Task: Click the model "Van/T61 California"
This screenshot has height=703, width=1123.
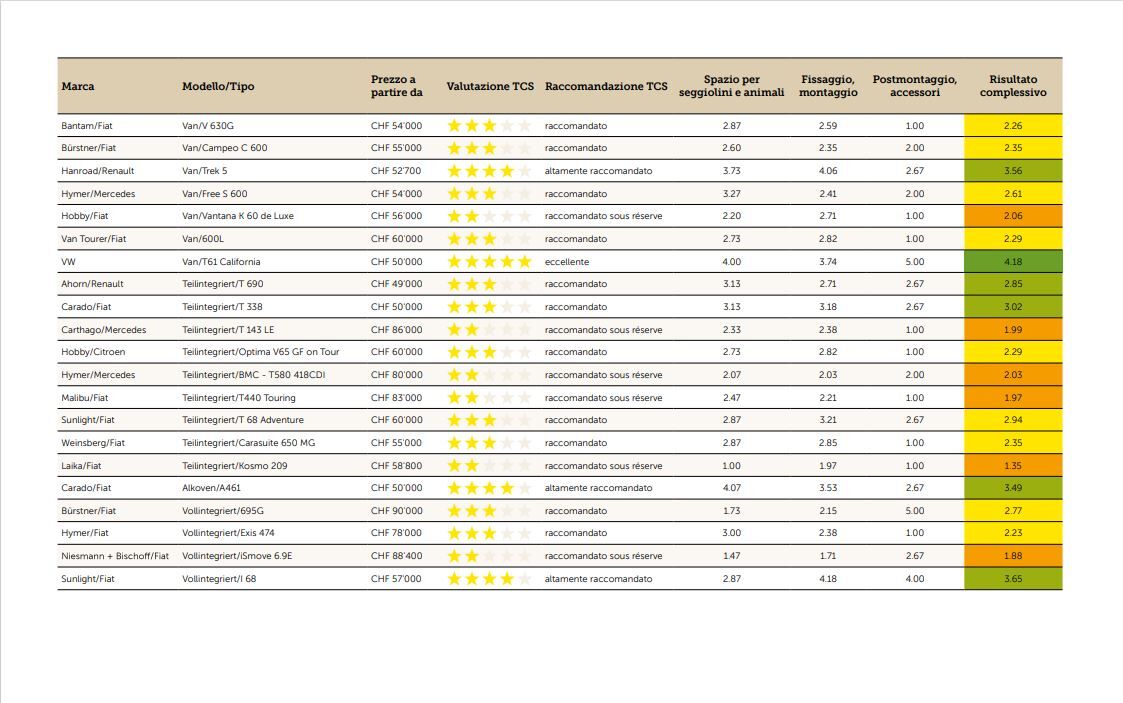Action: click(221, 262)
